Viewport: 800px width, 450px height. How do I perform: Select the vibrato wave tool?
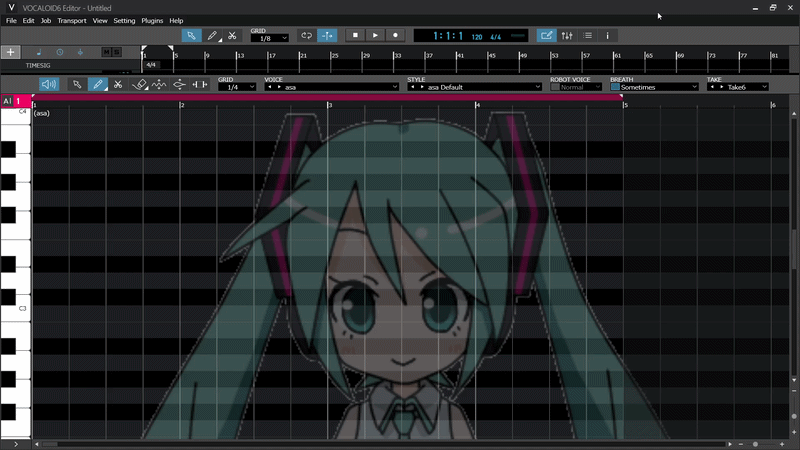(159, 84)
